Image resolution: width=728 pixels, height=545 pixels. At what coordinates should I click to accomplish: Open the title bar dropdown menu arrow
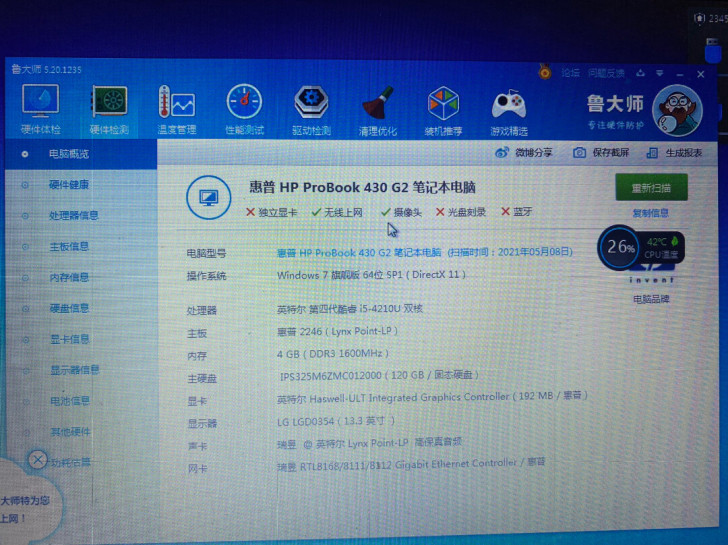click(659, 73)
